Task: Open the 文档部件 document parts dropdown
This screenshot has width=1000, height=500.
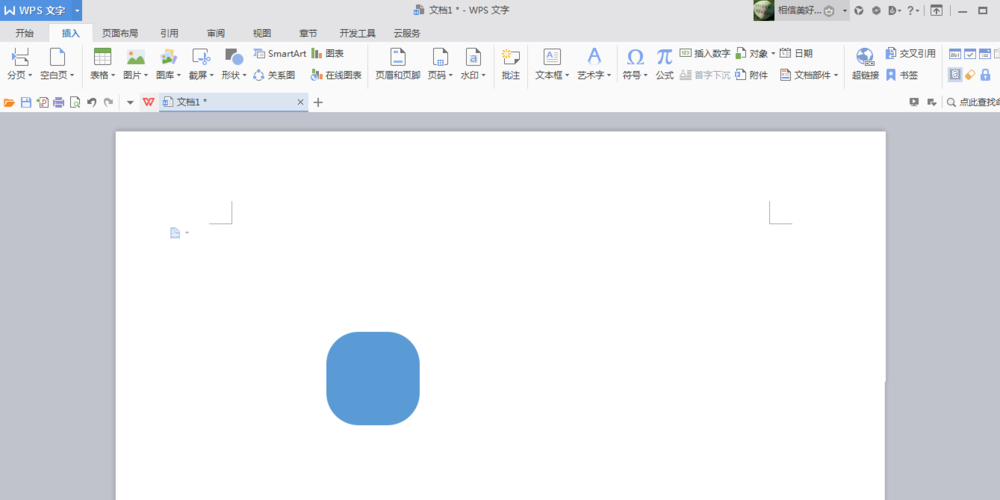Action: click(x=809, y=75)
